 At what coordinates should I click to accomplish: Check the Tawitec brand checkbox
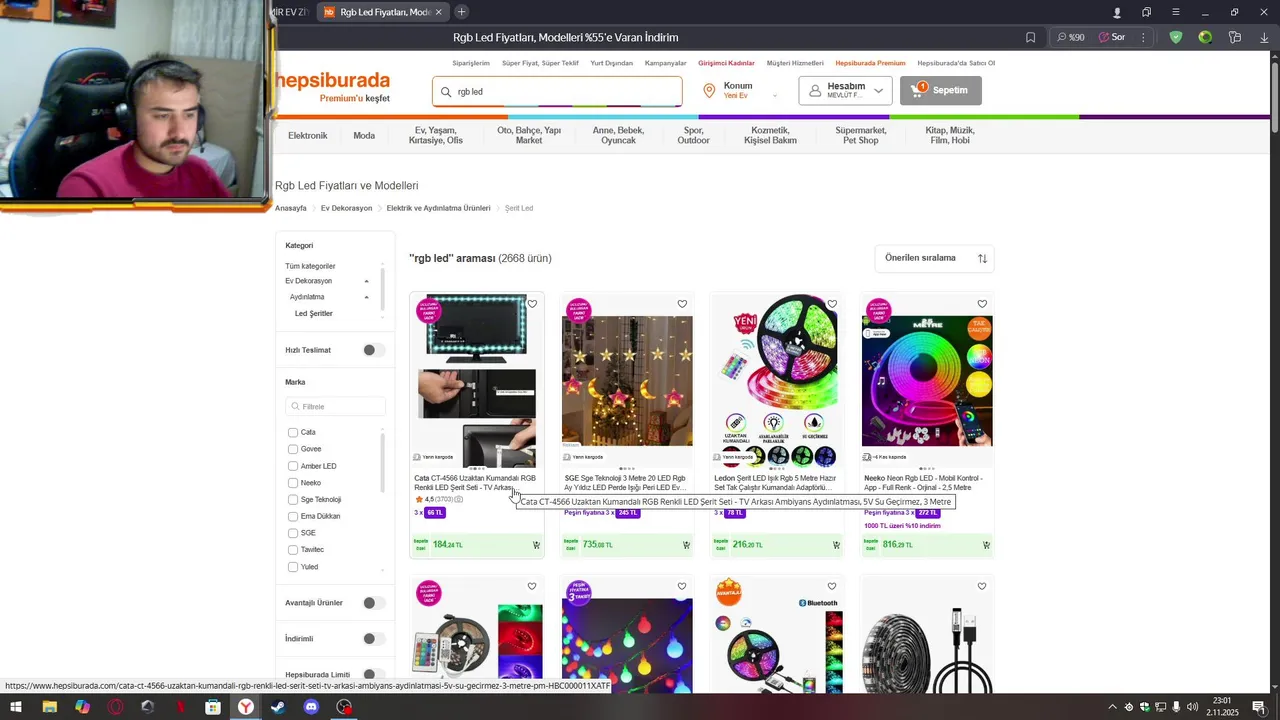point(293,550)
